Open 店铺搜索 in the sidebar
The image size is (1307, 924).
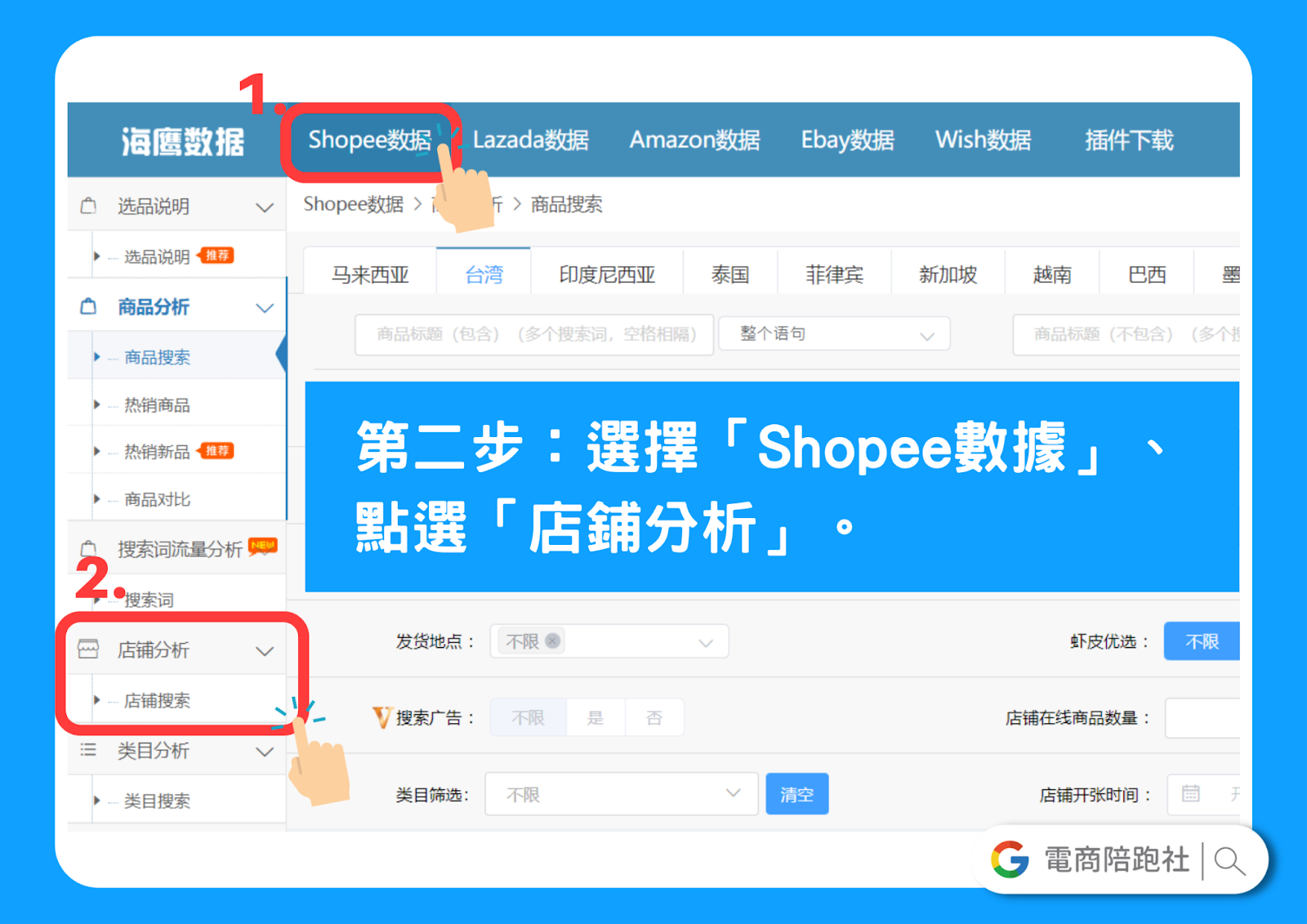[157, 700]
